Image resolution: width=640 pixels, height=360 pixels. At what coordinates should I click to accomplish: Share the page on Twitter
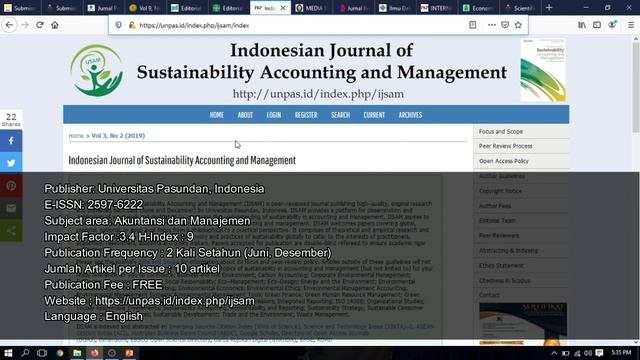[11, 163]
